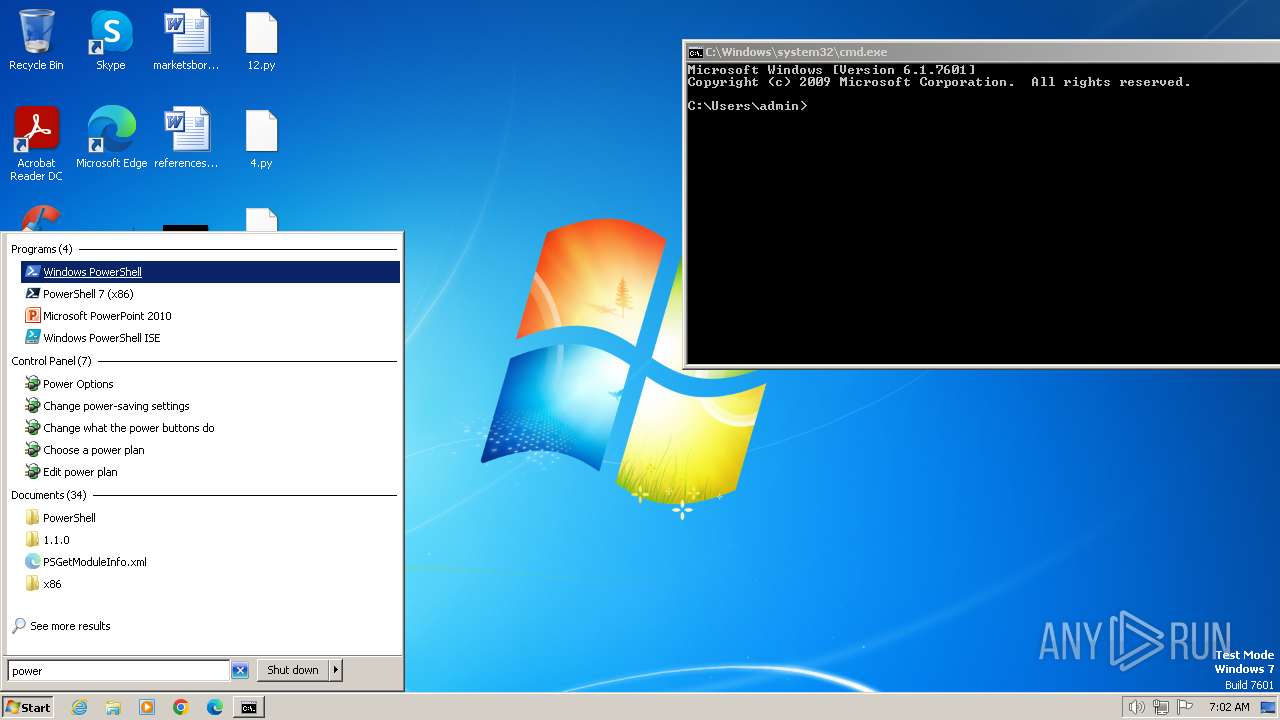Open Change power-saving settings
This screenshot has height=720, width=1280.
tap(210, 406)
